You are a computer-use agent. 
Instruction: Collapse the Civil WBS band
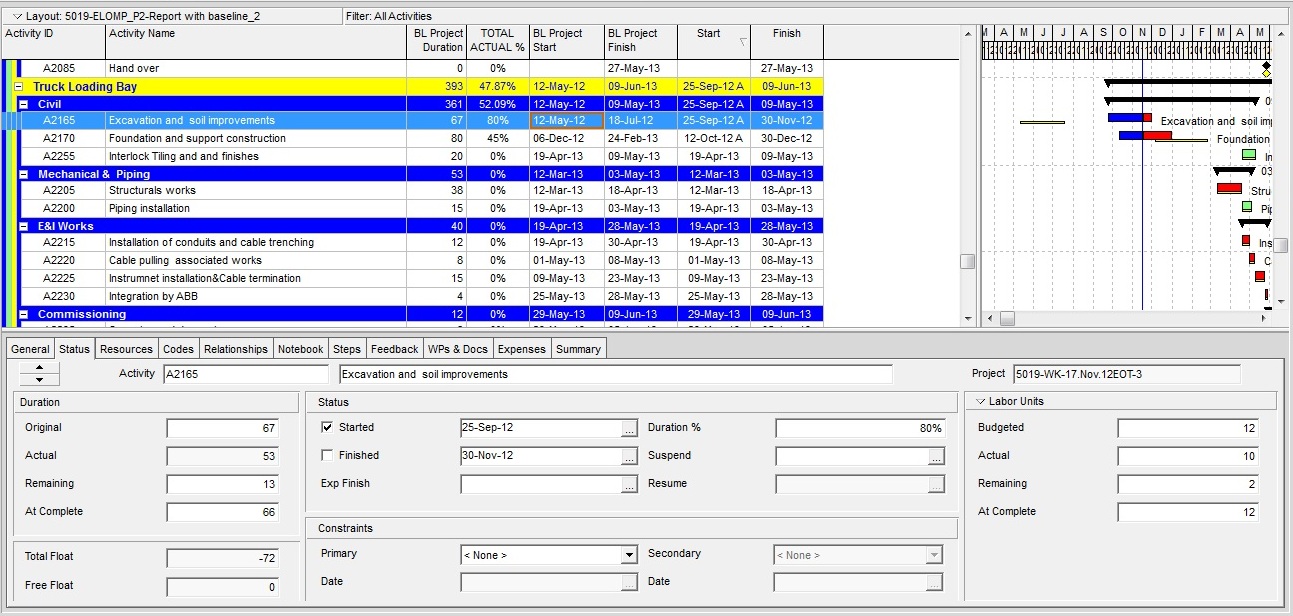[x=24, y=104]
